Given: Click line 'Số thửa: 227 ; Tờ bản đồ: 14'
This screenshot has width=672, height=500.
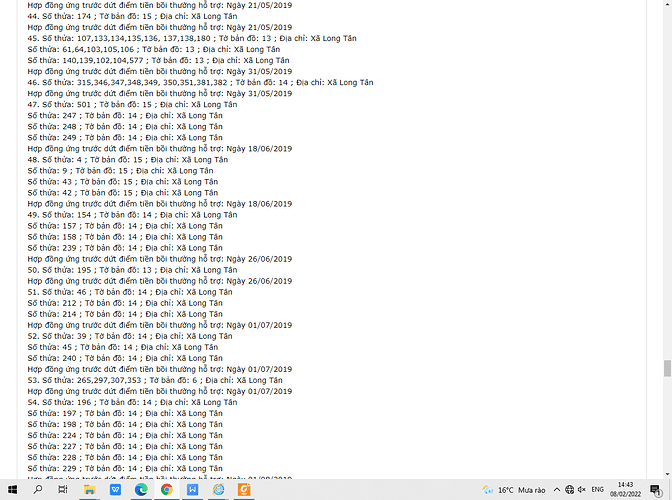Looking at the screenshot, I should point(125,446).
